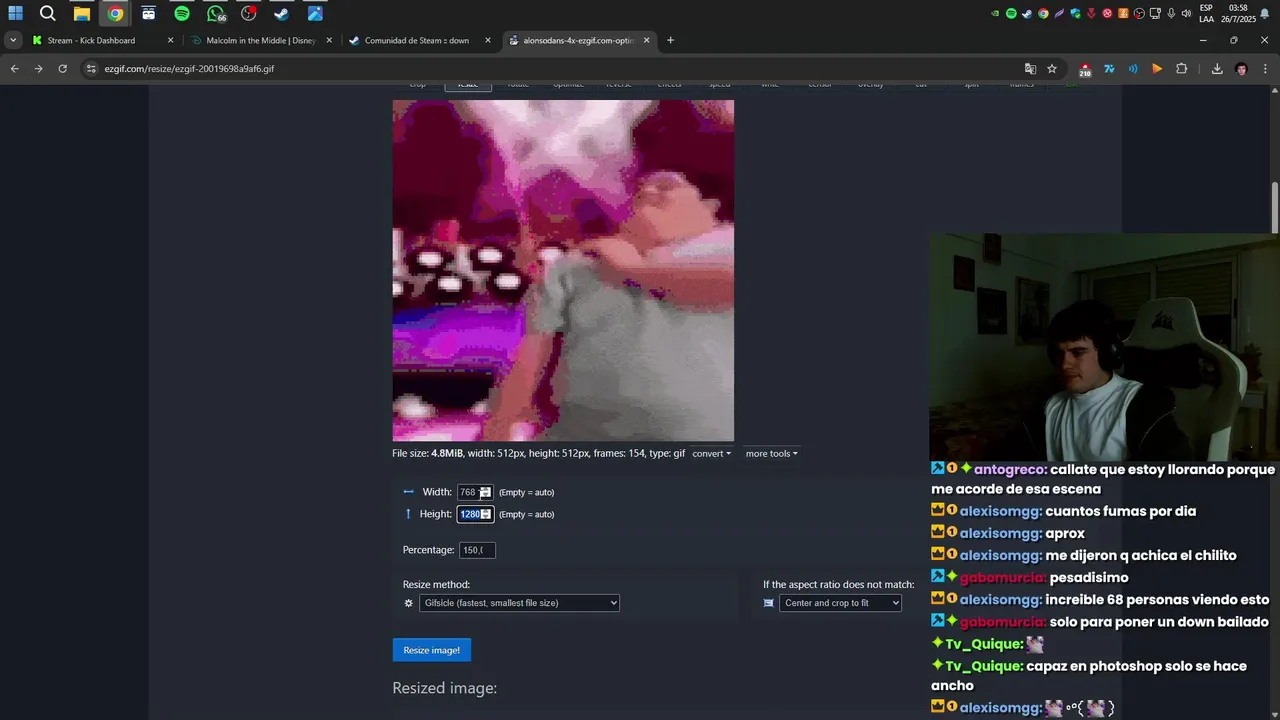
Task: Click the GIF preview image
Action: point(563,270)
